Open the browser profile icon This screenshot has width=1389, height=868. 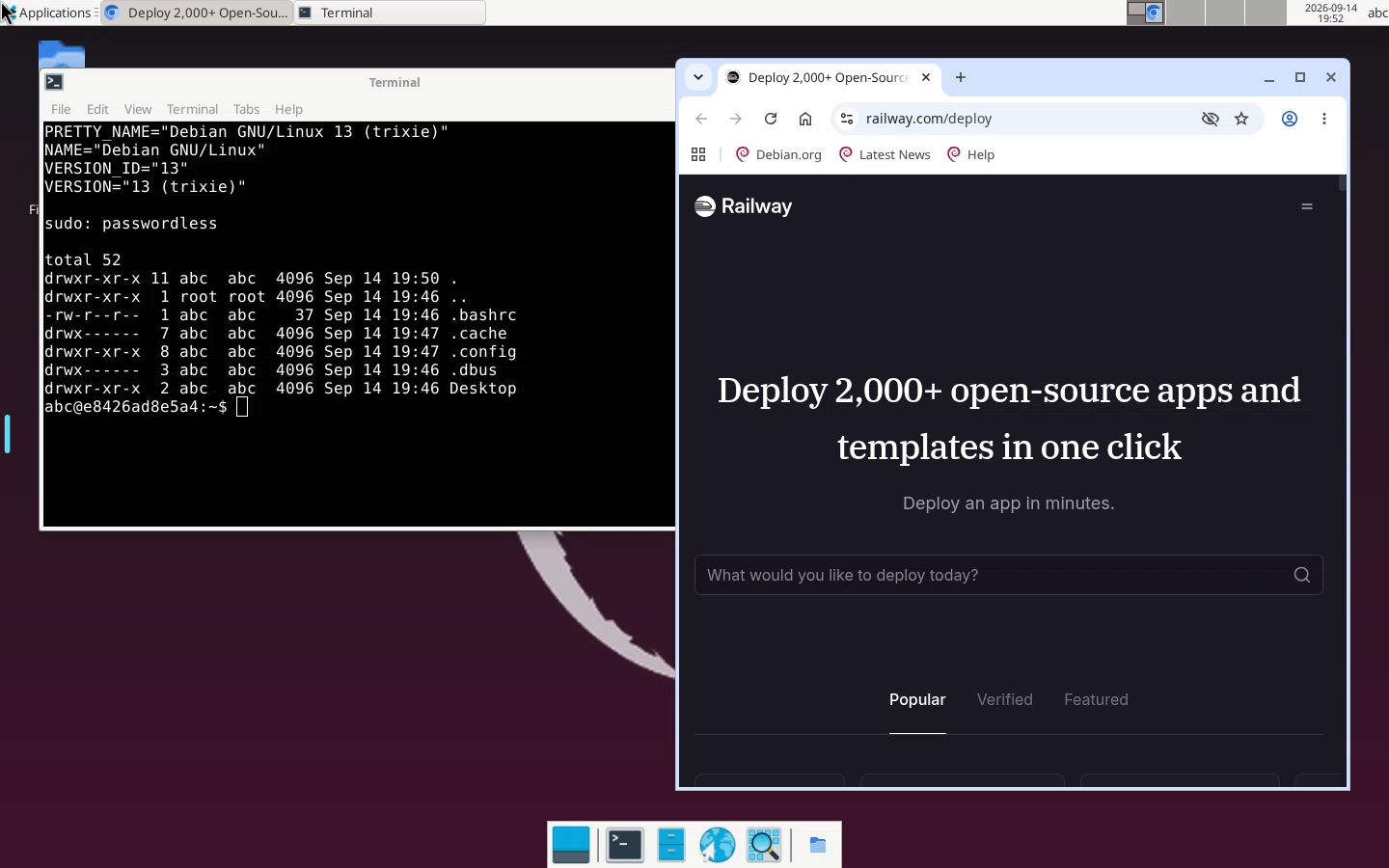pyautogui.click(x=1290, y=119)
